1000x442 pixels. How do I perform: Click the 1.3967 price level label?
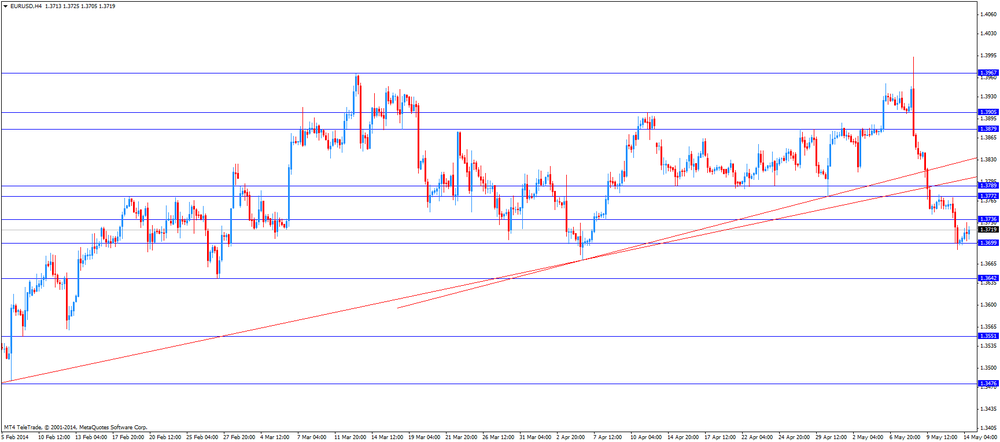click(989, 73)
